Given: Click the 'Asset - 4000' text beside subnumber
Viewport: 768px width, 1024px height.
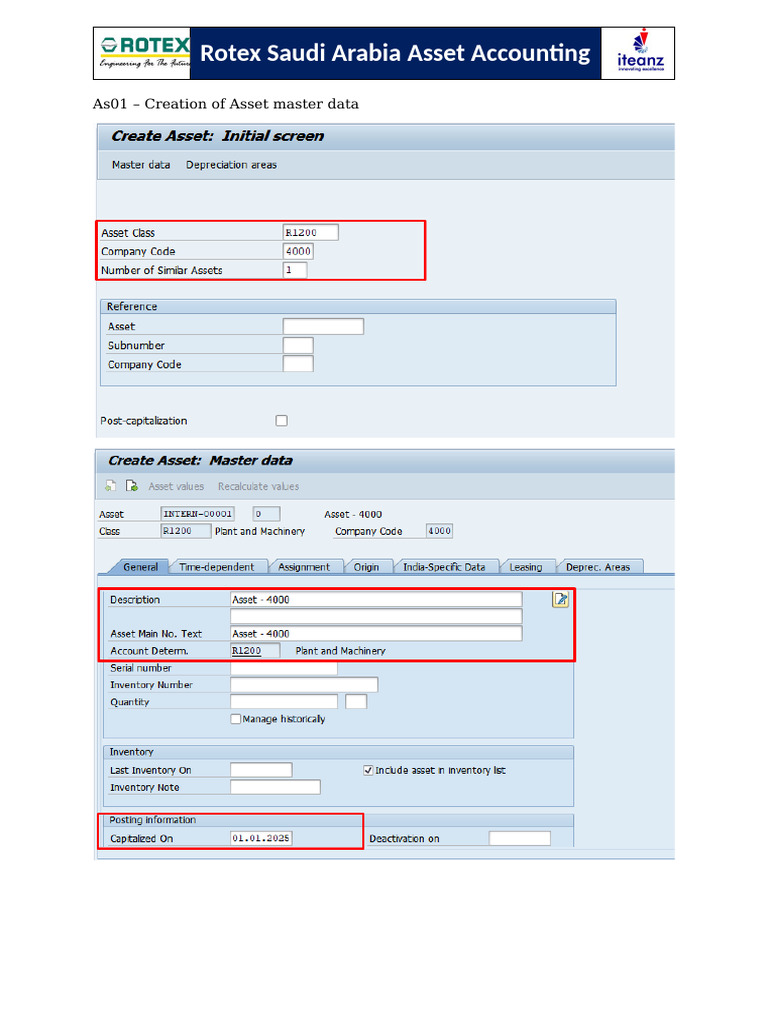Looking at the screenshot, I should point(353,515).
